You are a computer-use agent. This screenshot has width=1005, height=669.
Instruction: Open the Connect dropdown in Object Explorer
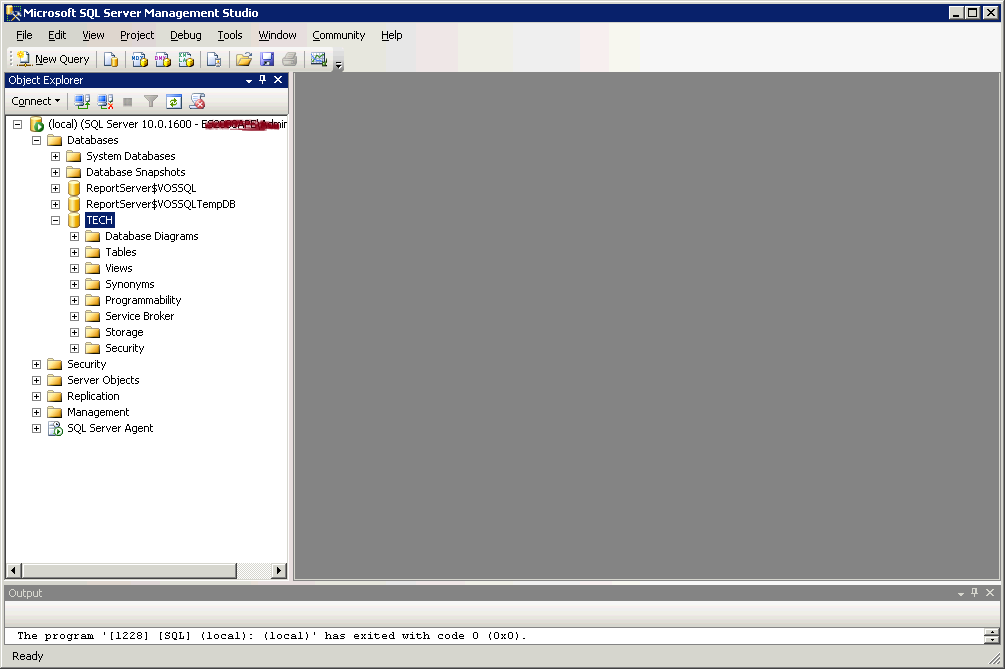click(x=36, y=101)
